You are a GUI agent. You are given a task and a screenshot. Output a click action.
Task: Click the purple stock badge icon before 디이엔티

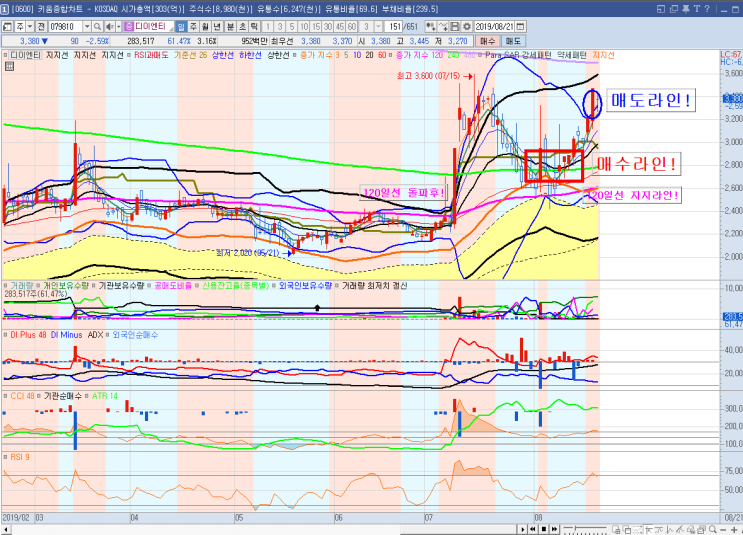pyautogui.click(x=129, y=27)
